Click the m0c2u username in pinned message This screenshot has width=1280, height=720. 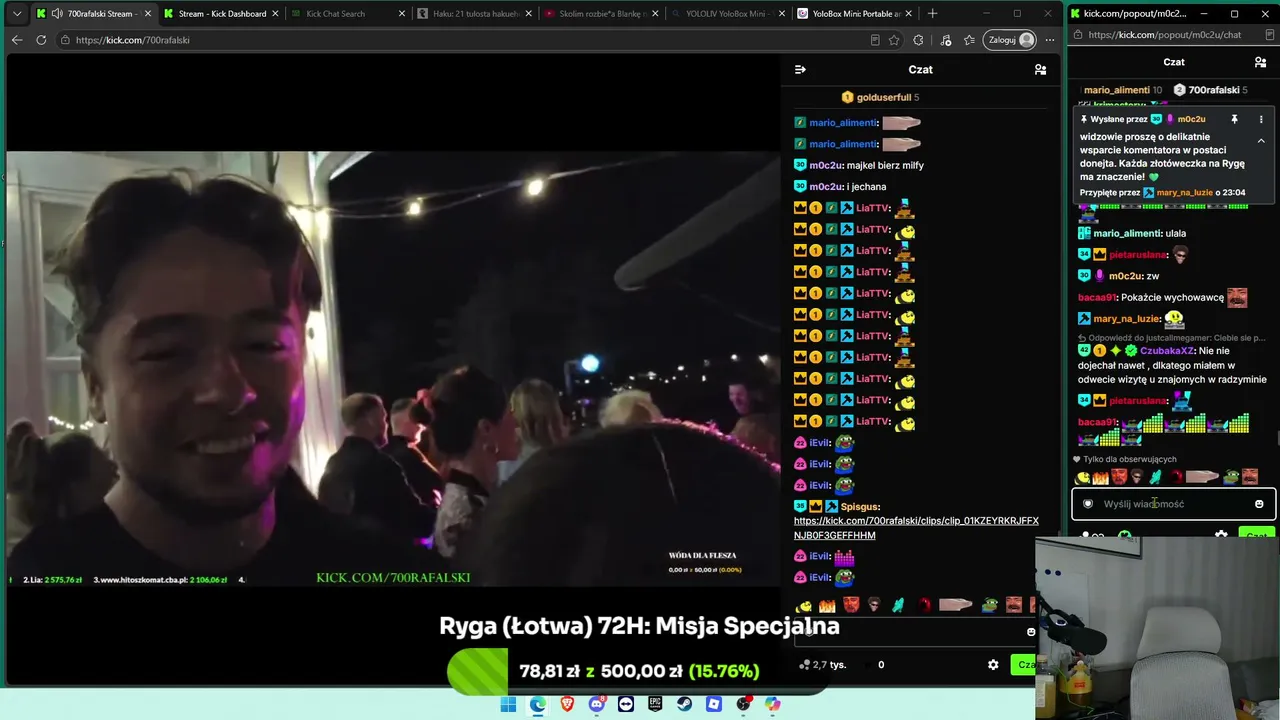[x=1191, y=119]
